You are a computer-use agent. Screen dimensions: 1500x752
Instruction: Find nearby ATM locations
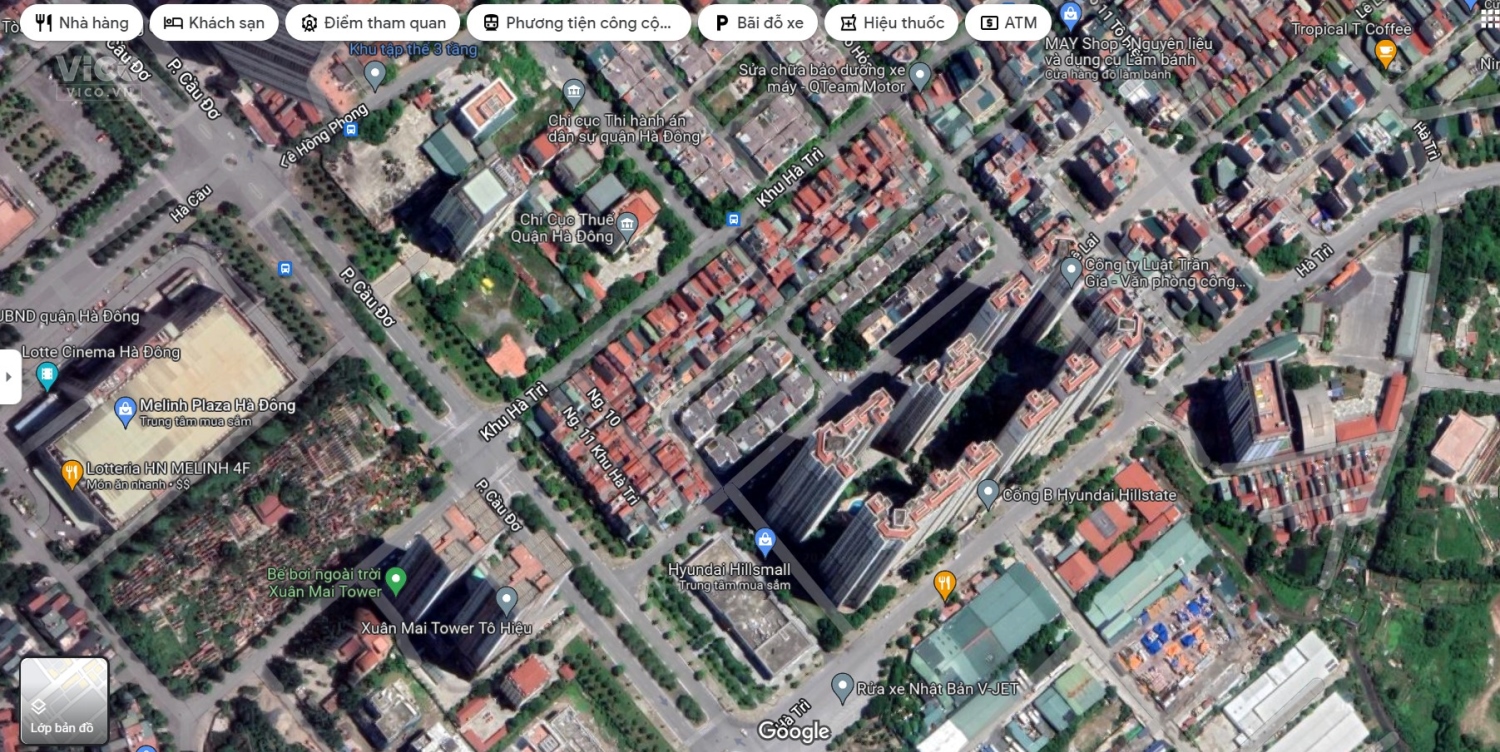coord(1007,23)
